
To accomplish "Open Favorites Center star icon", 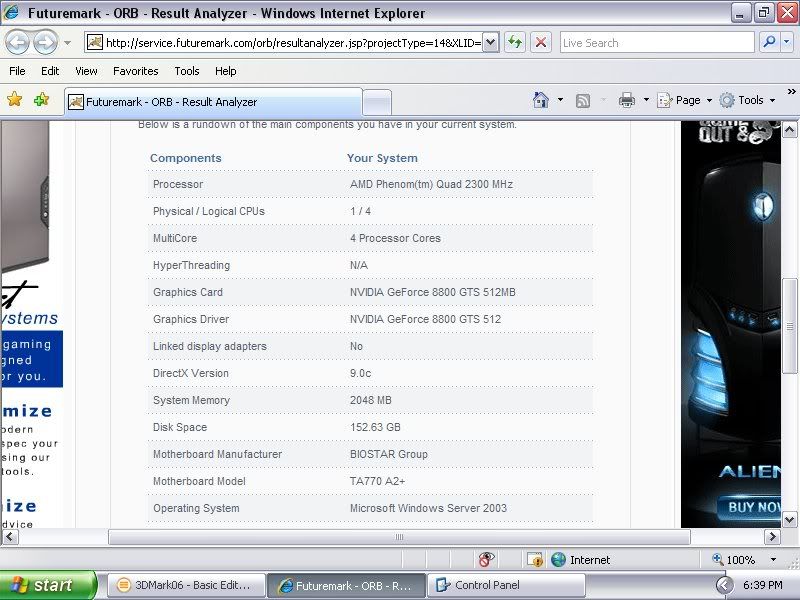I will pyautogui.click(x=14, y=99).
